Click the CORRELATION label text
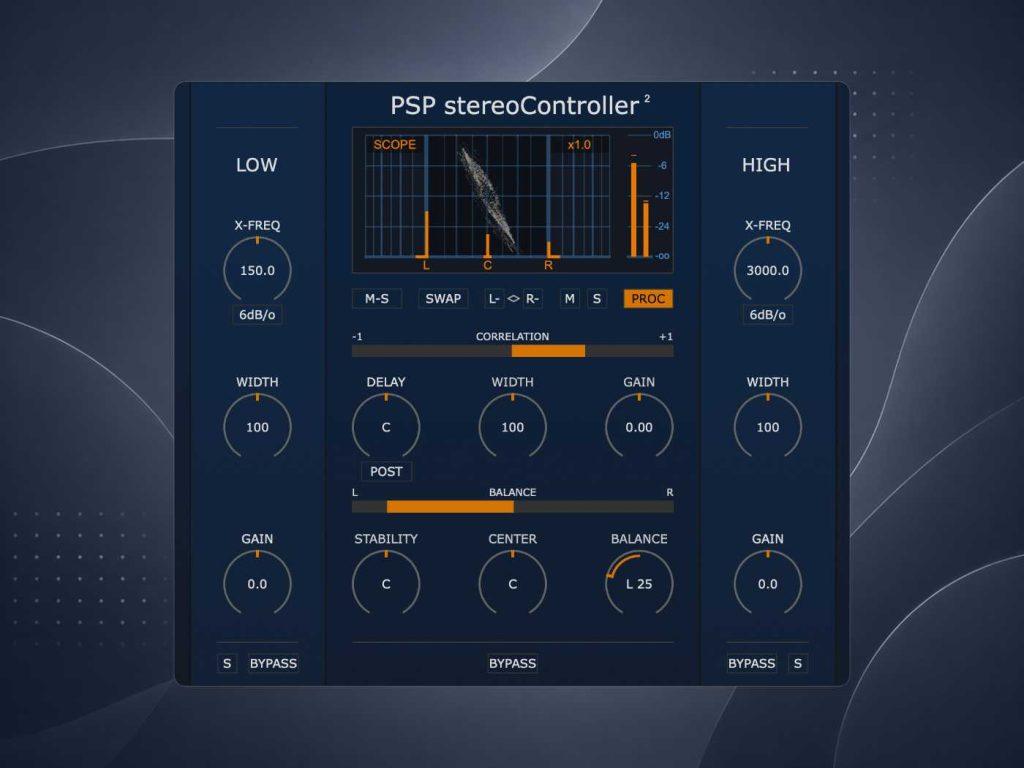This screenshot has width=1024, height=768. click(513, 336)
